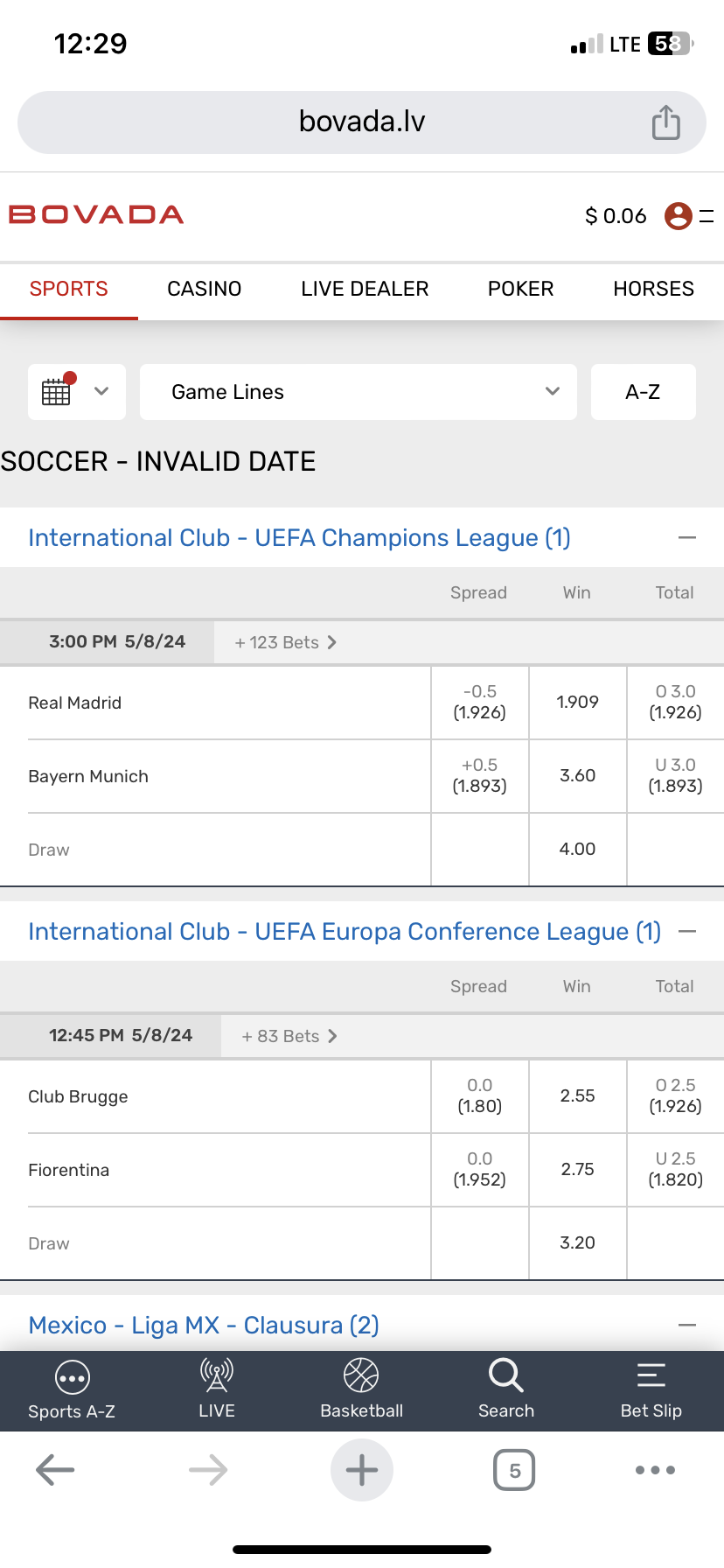Tap the Sports A-Z icon
This screenshot has width=724, height=1568.
click(72, 1378)
